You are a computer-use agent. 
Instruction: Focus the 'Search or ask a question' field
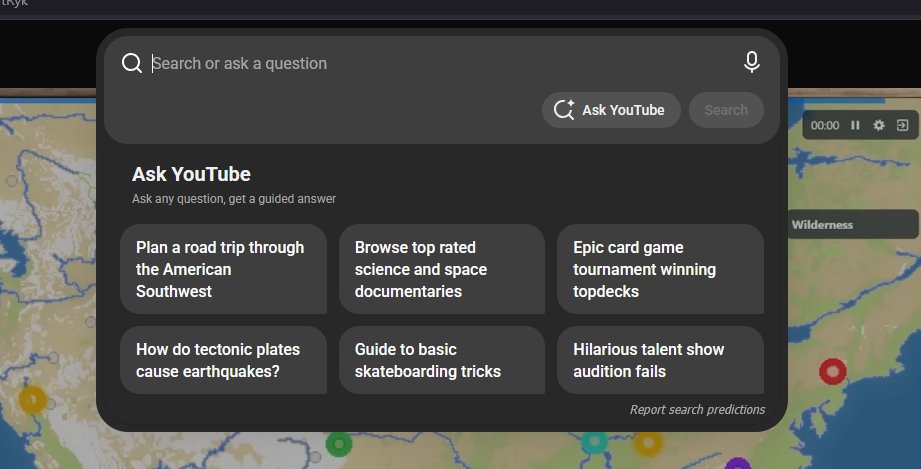441,63
